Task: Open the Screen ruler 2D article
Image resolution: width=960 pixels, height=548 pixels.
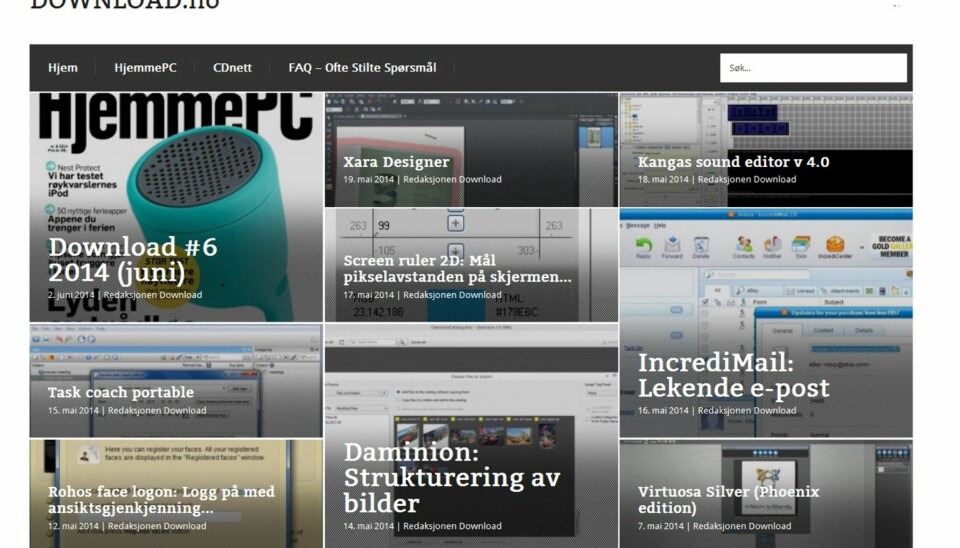Action: pos(457,269)
